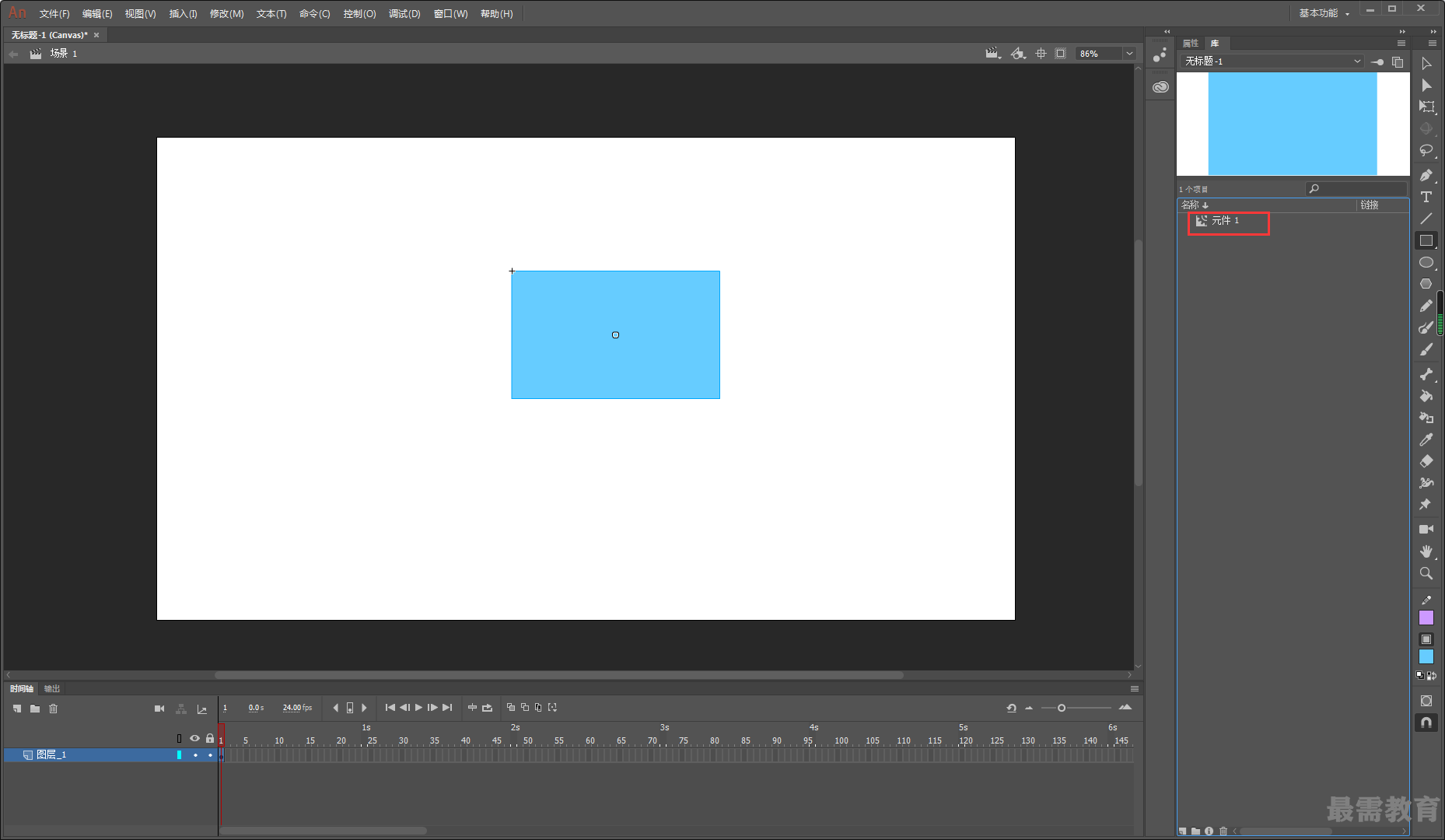Select the Camera tool
Screen dimensions: 1445x840
point(1426,529)
